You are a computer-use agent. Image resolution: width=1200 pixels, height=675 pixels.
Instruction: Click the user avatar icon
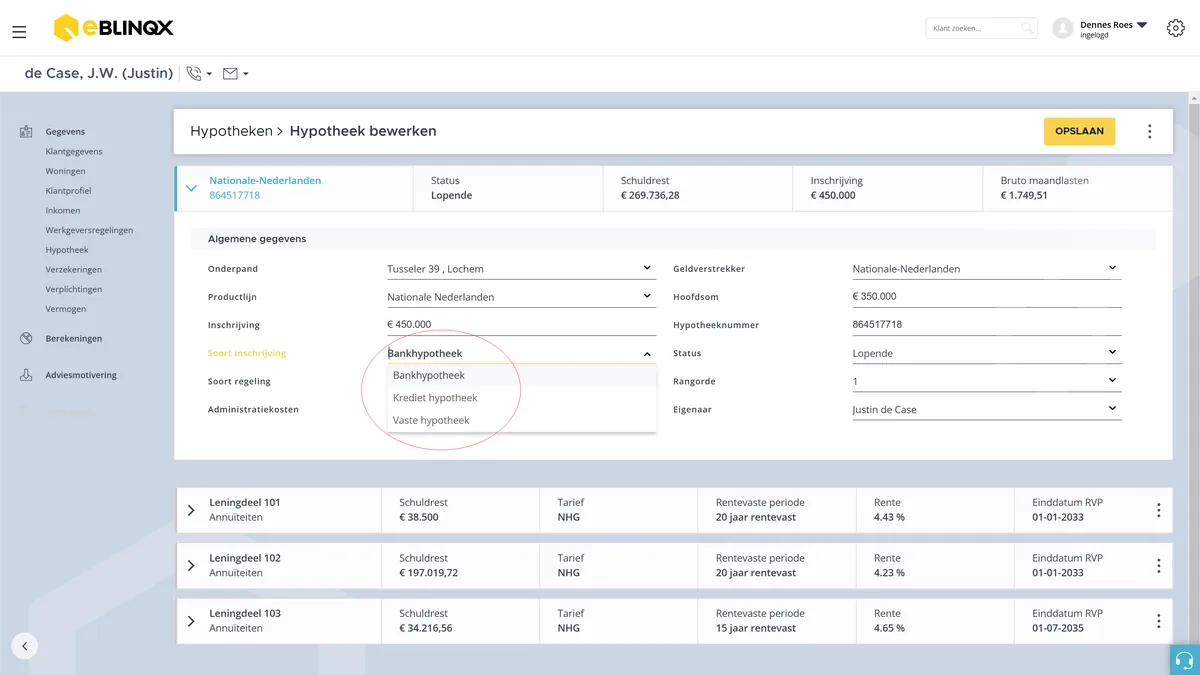point(1063,29)
